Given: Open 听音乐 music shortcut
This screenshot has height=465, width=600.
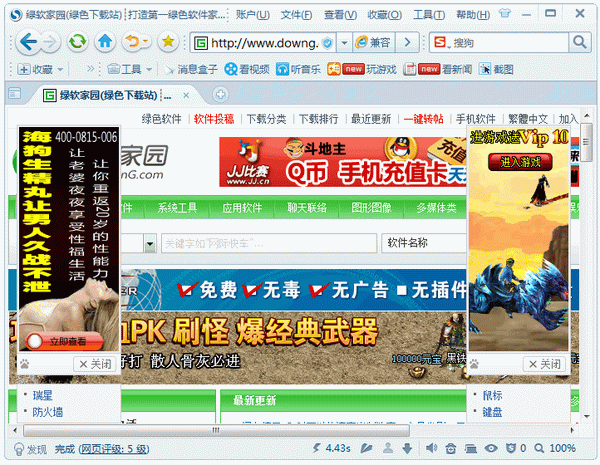Looking at the screenshot, I should pyautogui.click(x=298, y=69).
